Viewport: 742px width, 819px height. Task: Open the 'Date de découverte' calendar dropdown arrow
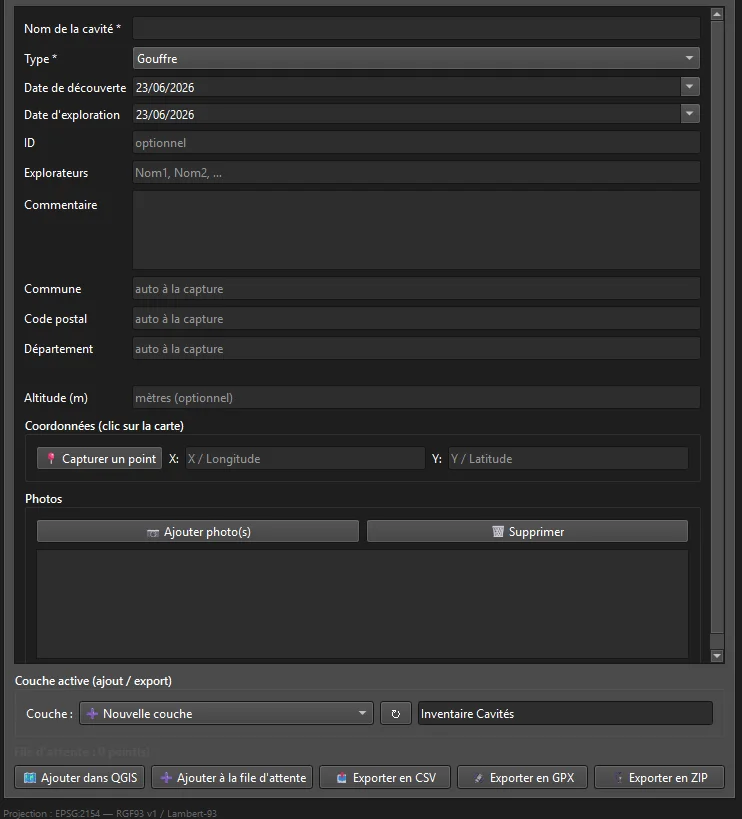[x=690, y=87]
